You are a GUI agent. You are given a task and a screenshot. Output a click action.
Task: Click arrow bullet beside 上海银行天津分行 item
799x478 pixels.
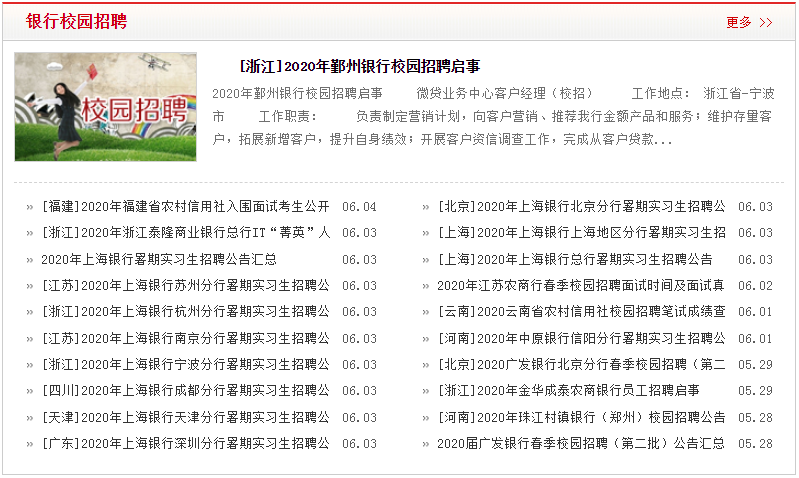[30, 418]
